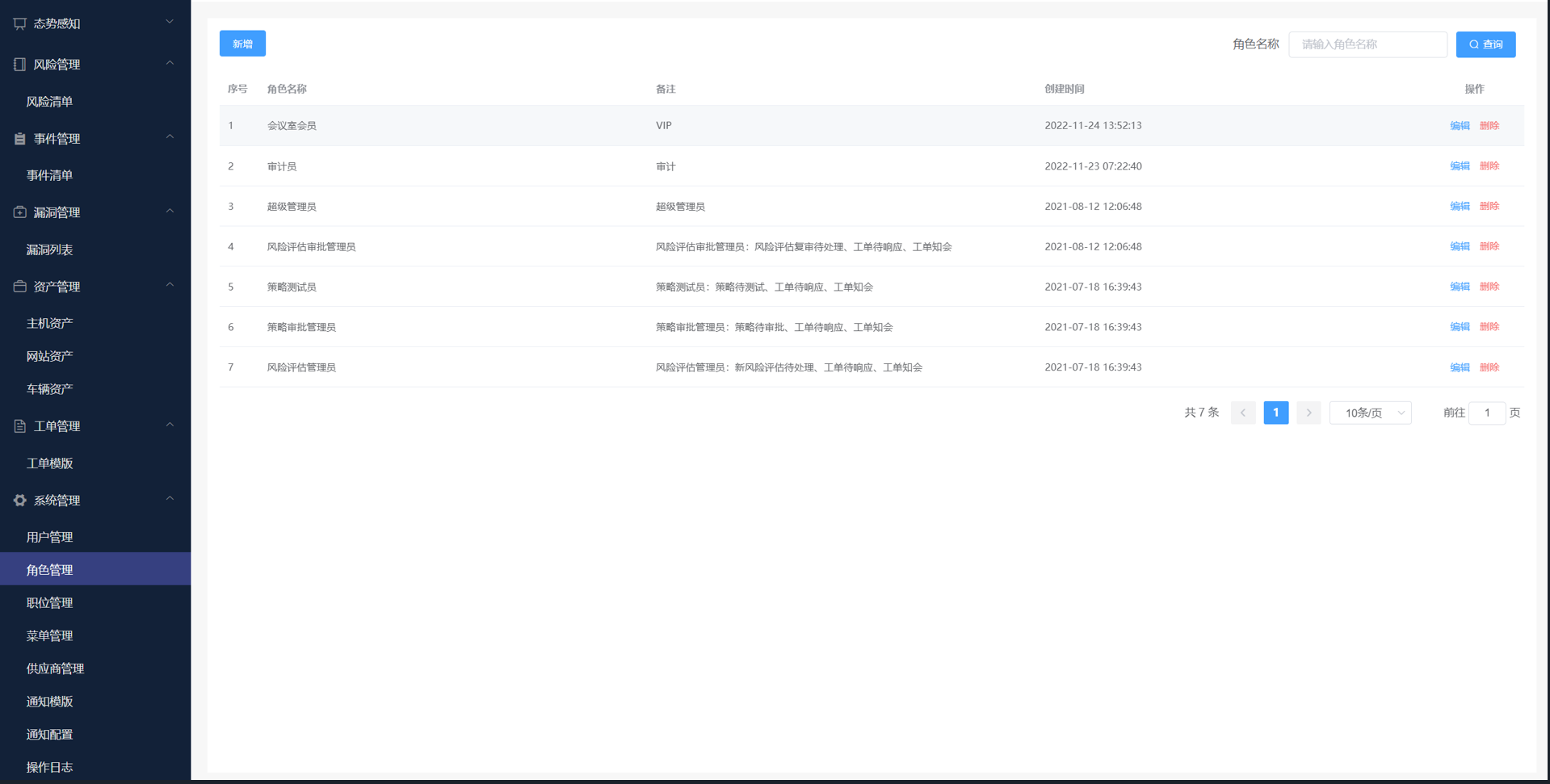Edit the 超级管理员 role
Screen dimensions: 1550x784
(x=1460, y=206)
